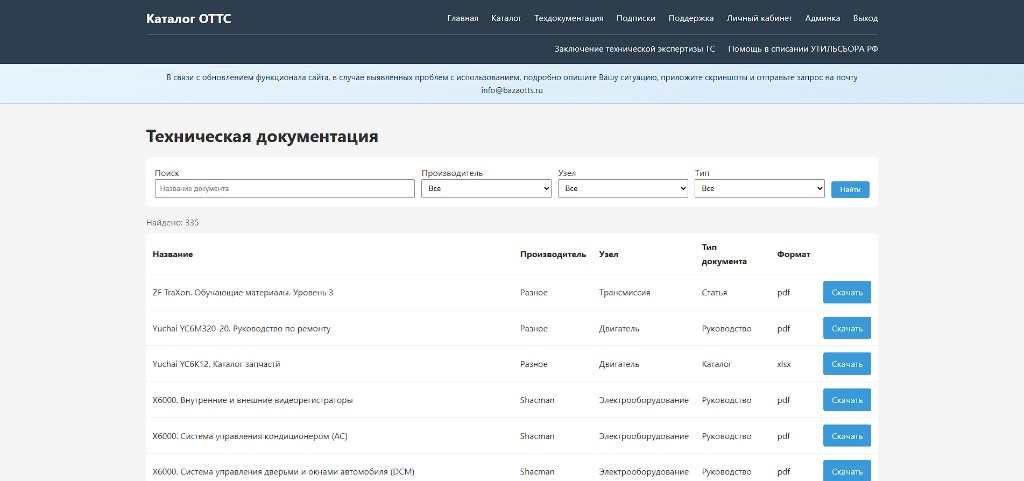Download X6000 дверьми и окнами (DCM) document
1024x481 pixels.
click(847, 471)
